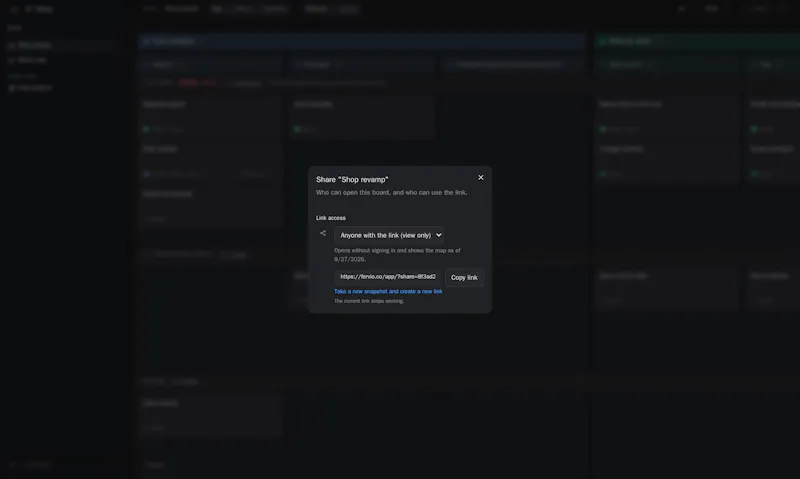Click the Share "Shop revamp" dialog title

[352, 180]
